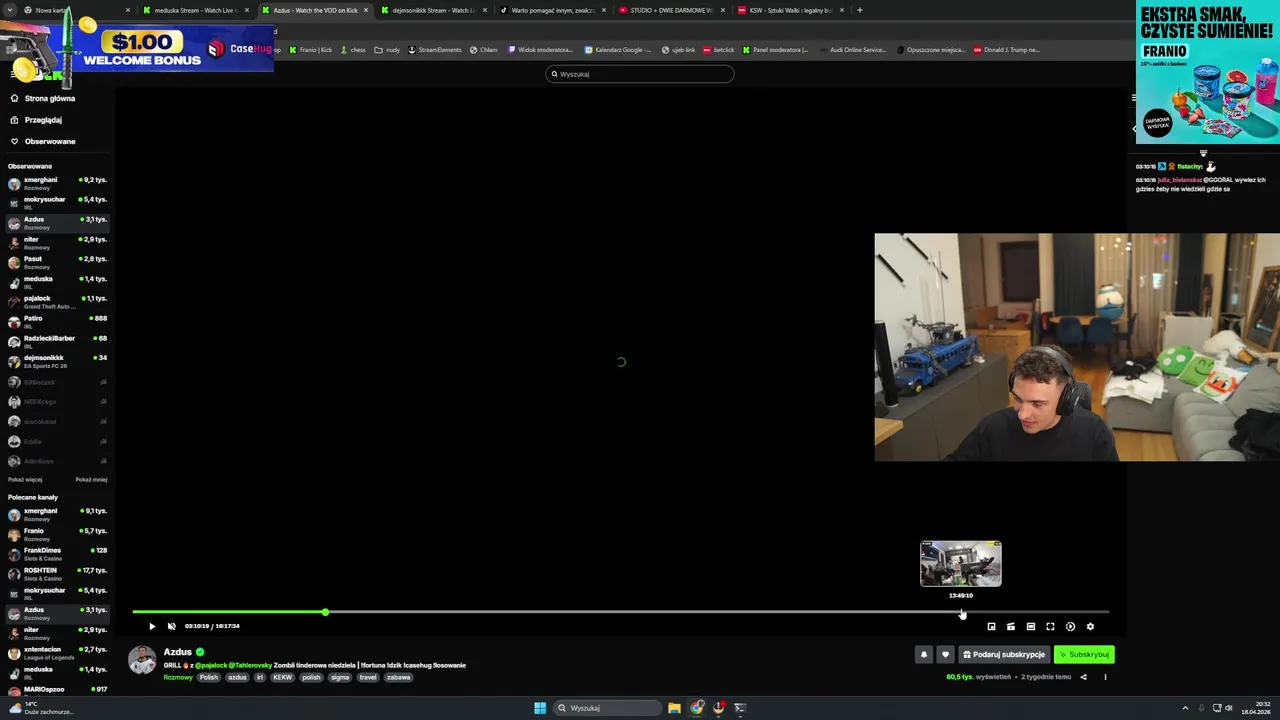Open mokrysuchar in followed channels
The width and height of the screenshot is (1280, 720).
(56, 203)
